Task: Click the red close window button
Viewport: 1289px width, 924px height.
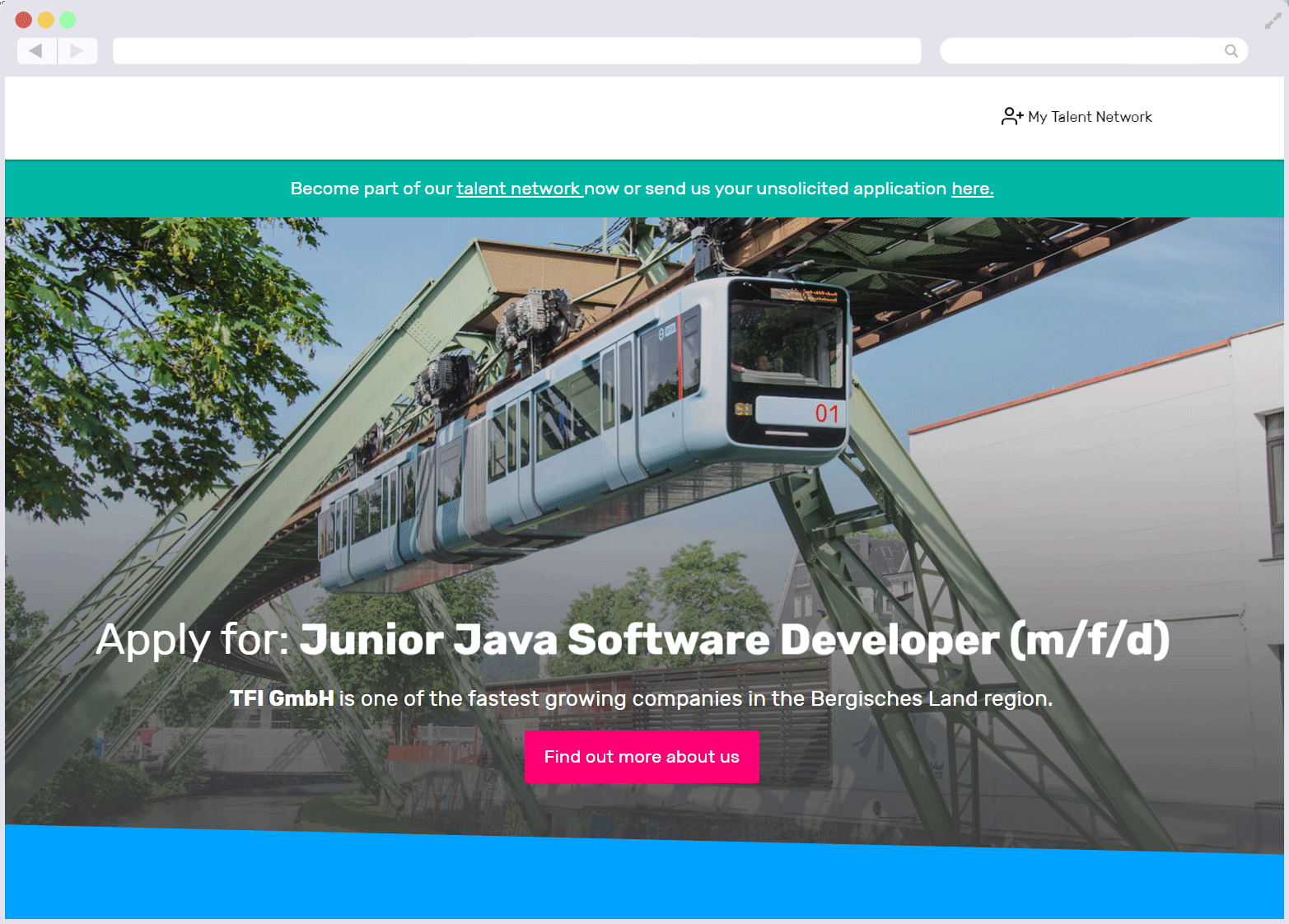Action: 24,20
